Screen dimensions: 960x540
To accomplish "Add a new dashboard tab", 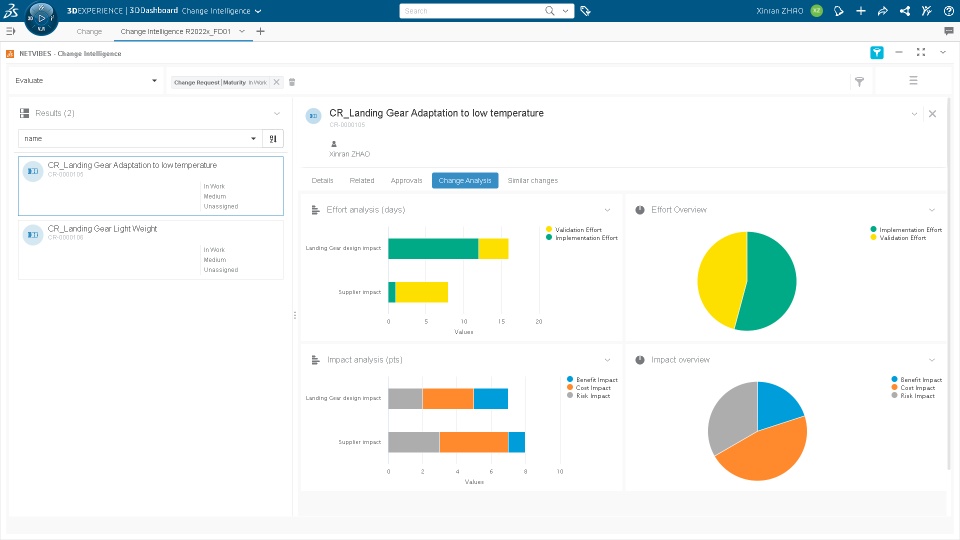I will 260,31.
